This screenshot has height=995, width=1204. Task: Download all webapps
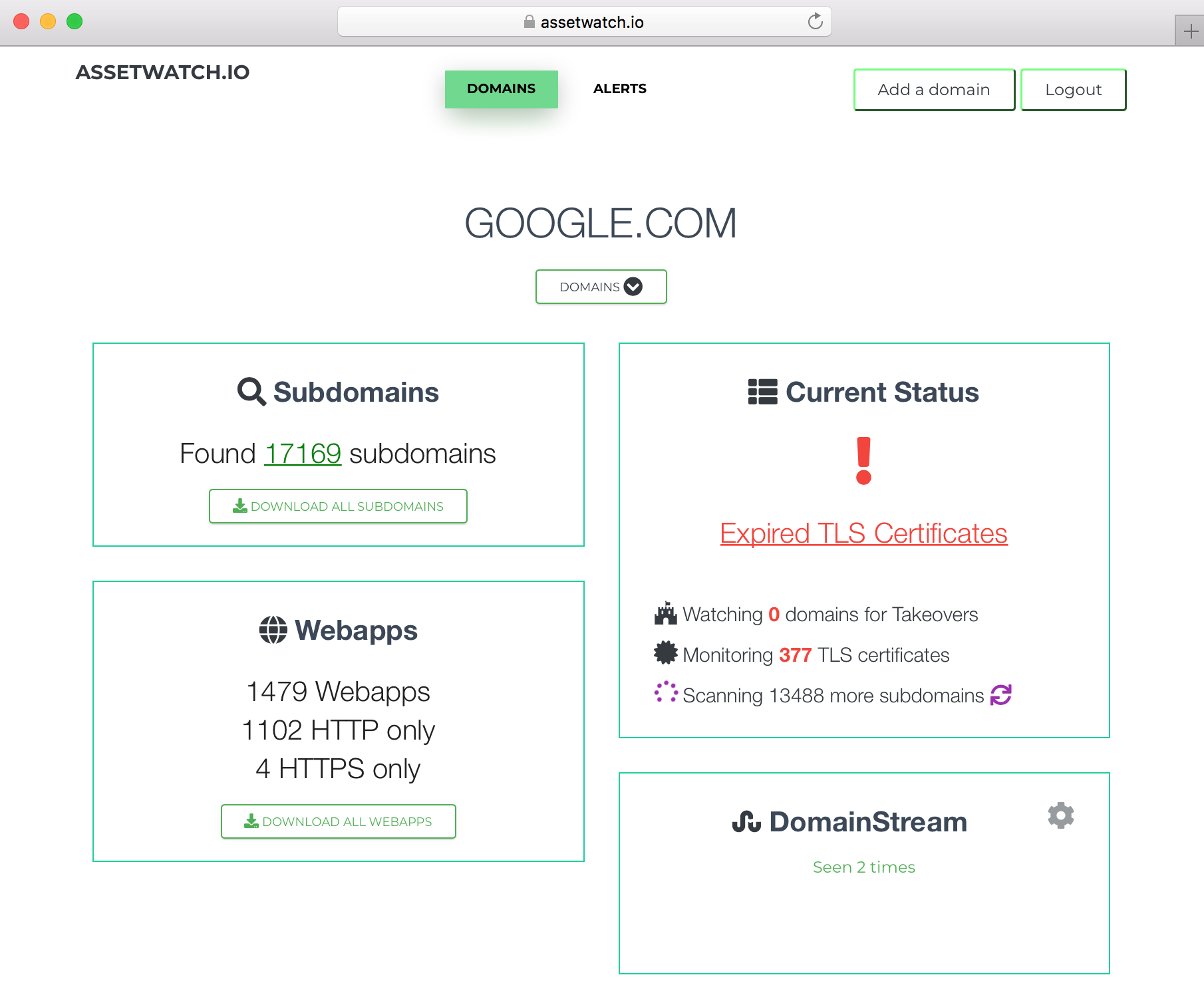point(338,821)
